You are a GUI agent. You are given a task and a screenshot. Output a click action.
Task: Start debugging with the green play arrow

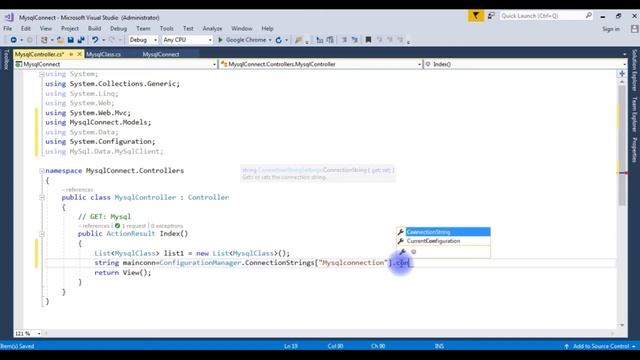(x=220, y=40)
